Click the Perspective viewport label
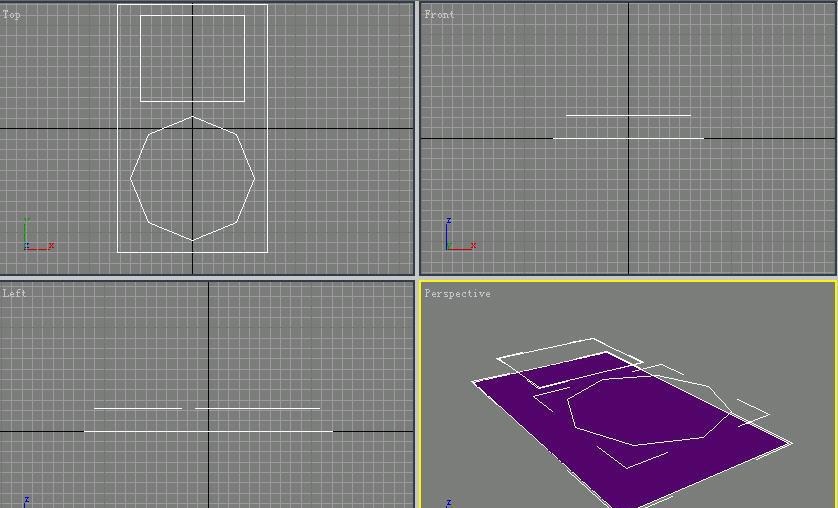The image size is (838, 508). tap(457, 293)
